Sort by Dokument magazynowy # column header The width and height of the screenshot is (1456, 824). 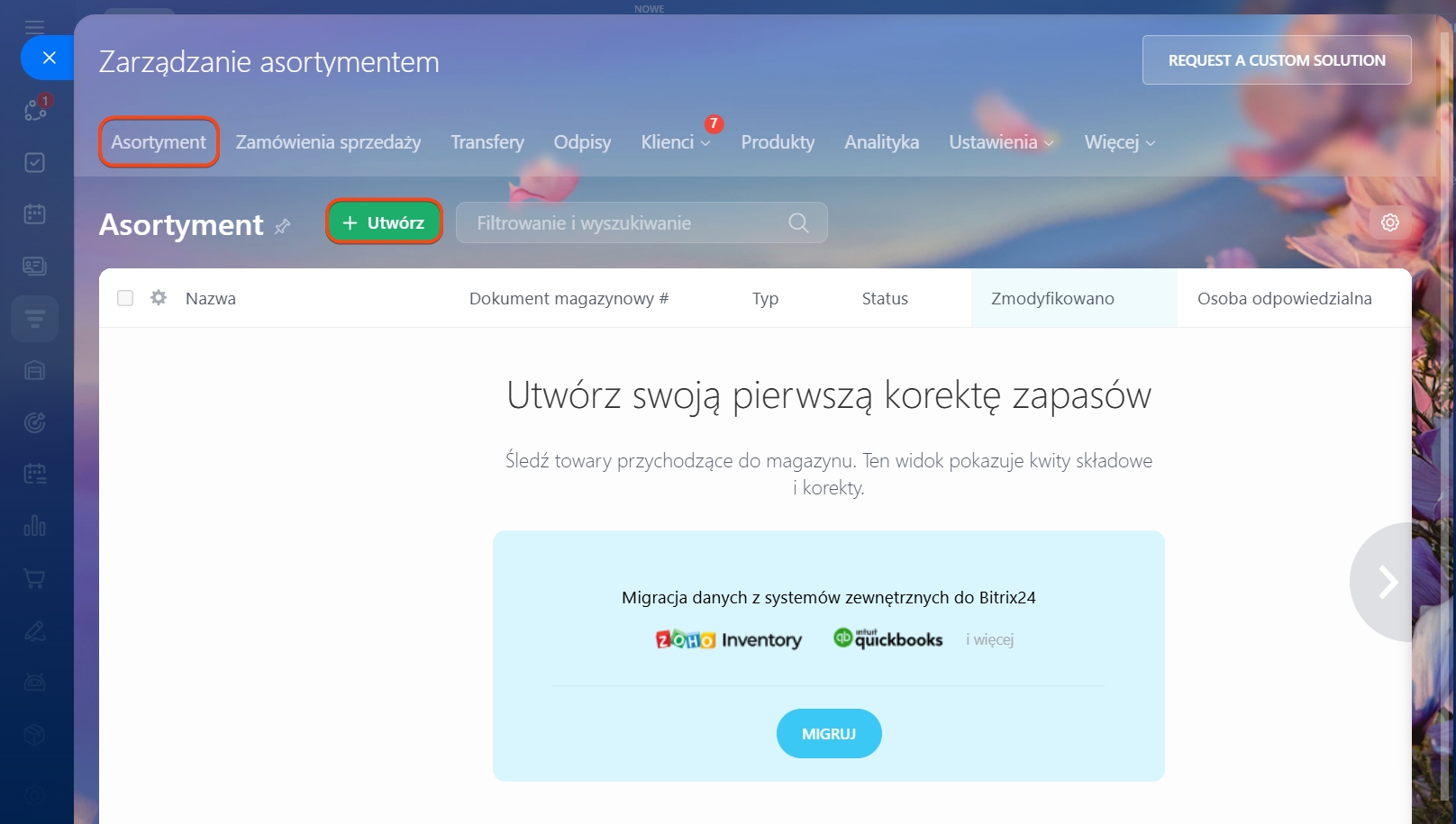(569, 298)
